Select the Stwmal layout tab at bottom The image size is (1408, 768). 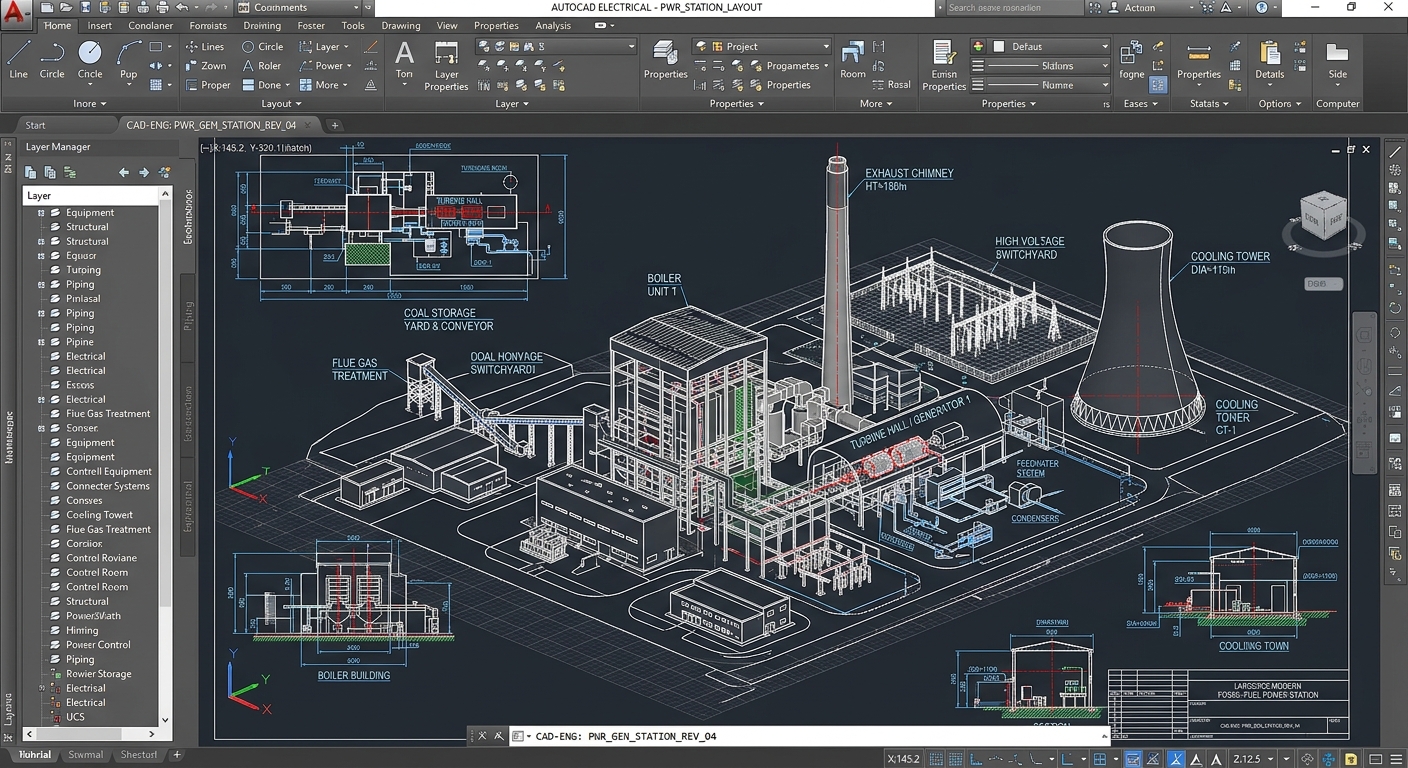tap(85, 755)
